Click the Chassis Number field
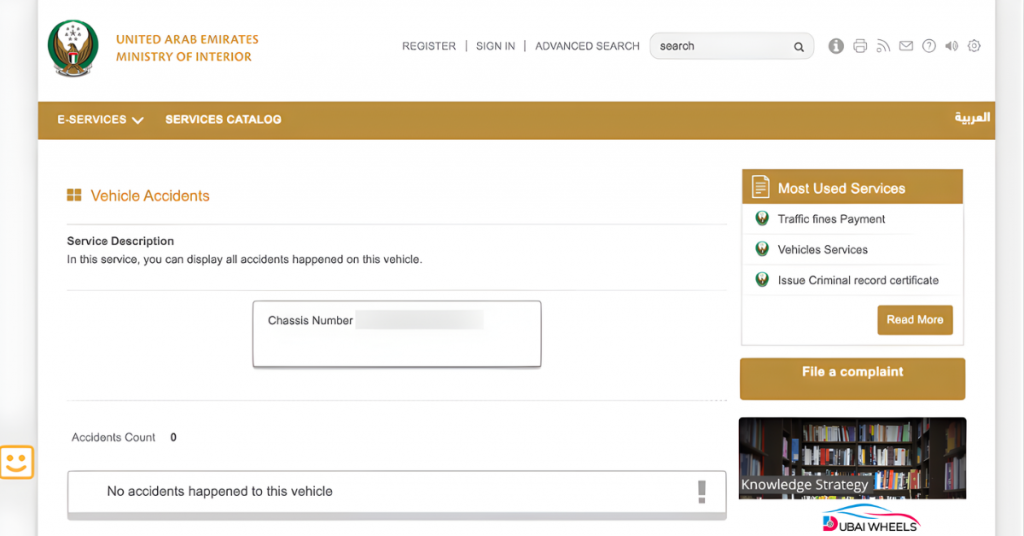The image size is (1024, 536). coord(419,321)
